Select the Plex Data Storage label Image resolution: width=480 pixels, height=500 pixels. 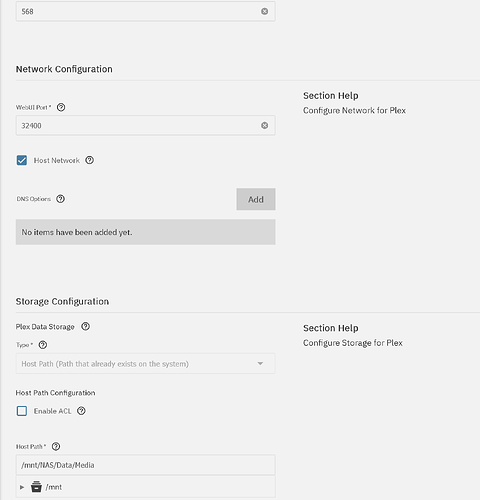point(45,327)
